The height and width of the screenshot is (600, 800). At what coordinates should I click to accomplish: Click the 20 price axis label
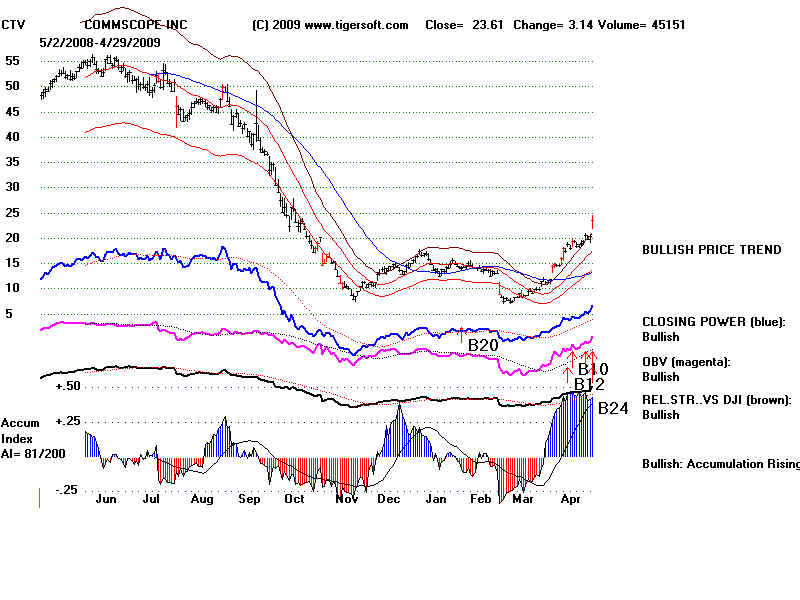[x=12, y=237]
